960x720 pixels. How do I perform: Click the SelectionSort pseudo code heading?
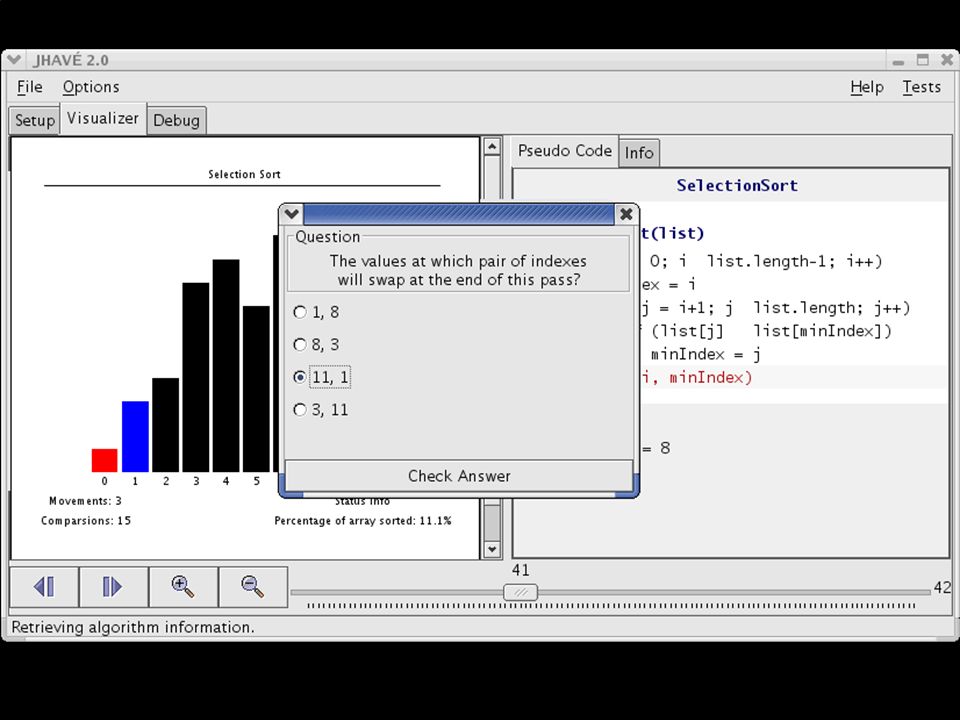[x=737, y=186]
